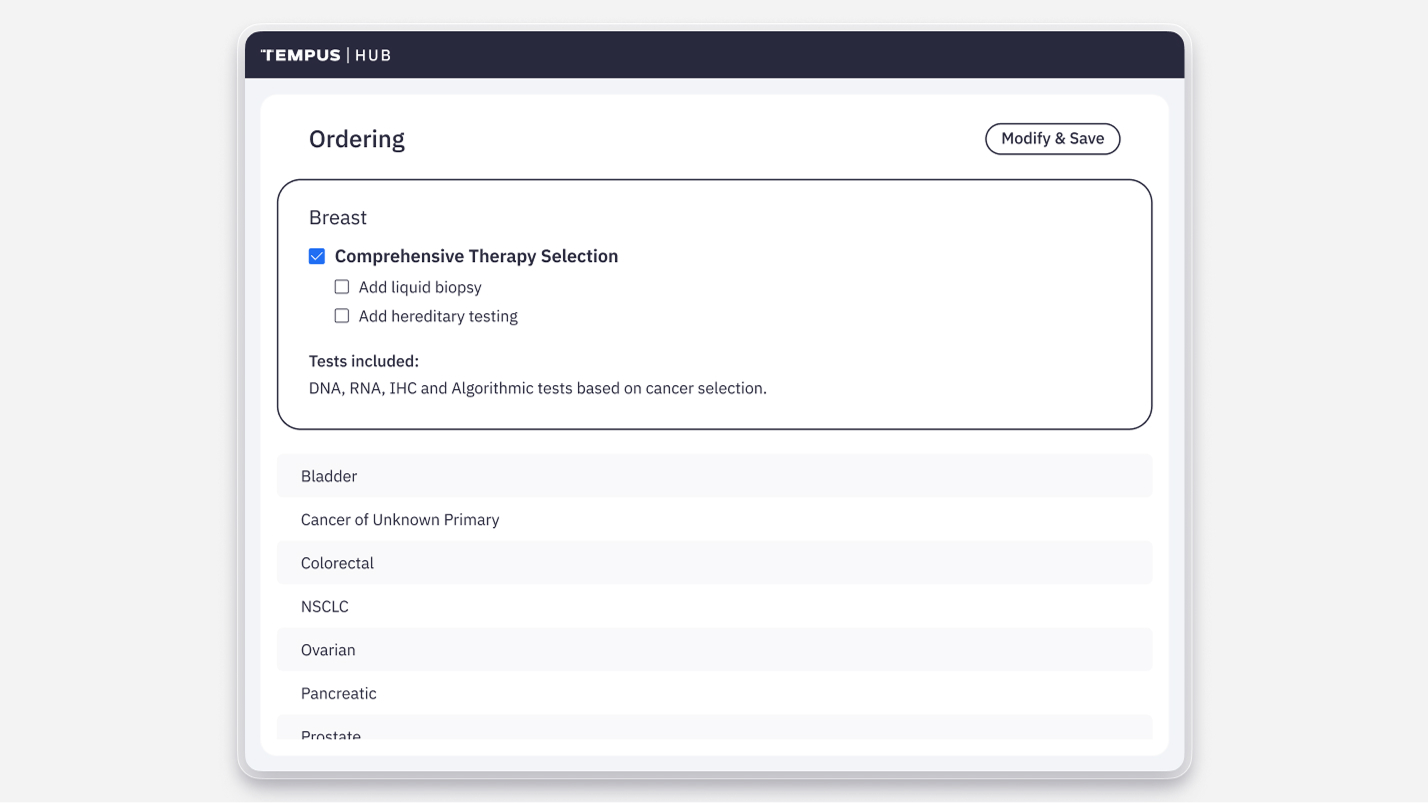Open the Colorectal row
Viewport: 1428px width, 803px height.
point(714,563)
